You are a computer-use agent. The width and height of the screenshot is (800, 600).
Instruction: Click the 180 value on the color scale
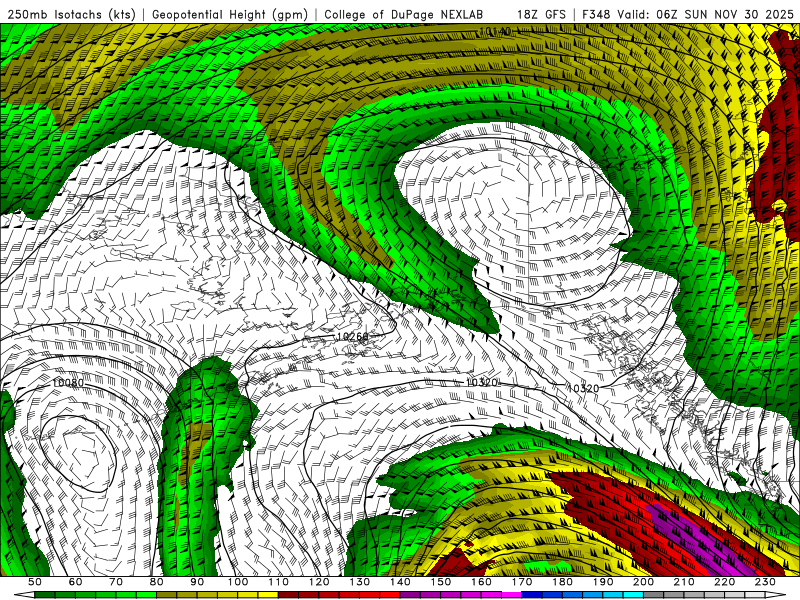coord(562,582)
